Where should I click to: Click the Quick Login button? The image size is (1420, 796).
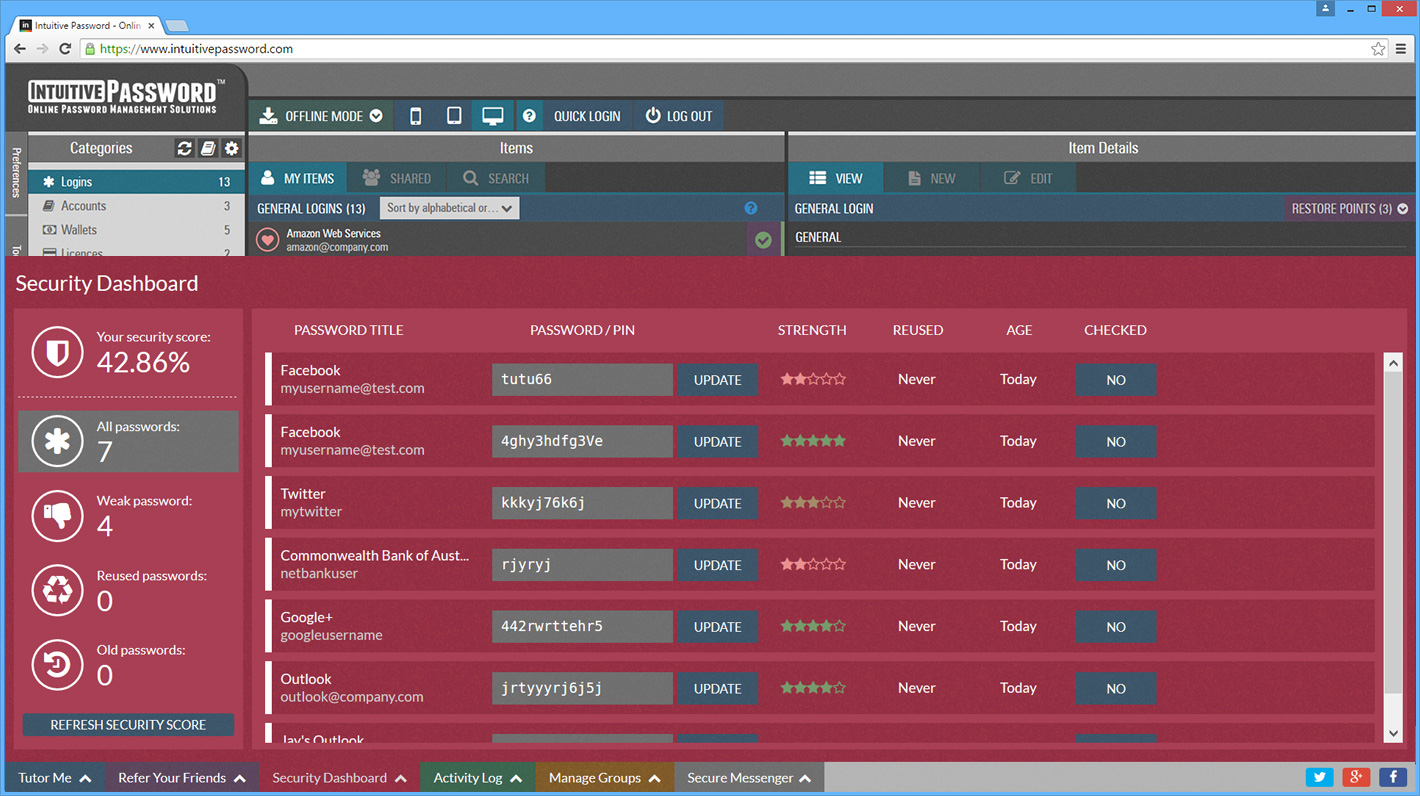tap(587, 116)
